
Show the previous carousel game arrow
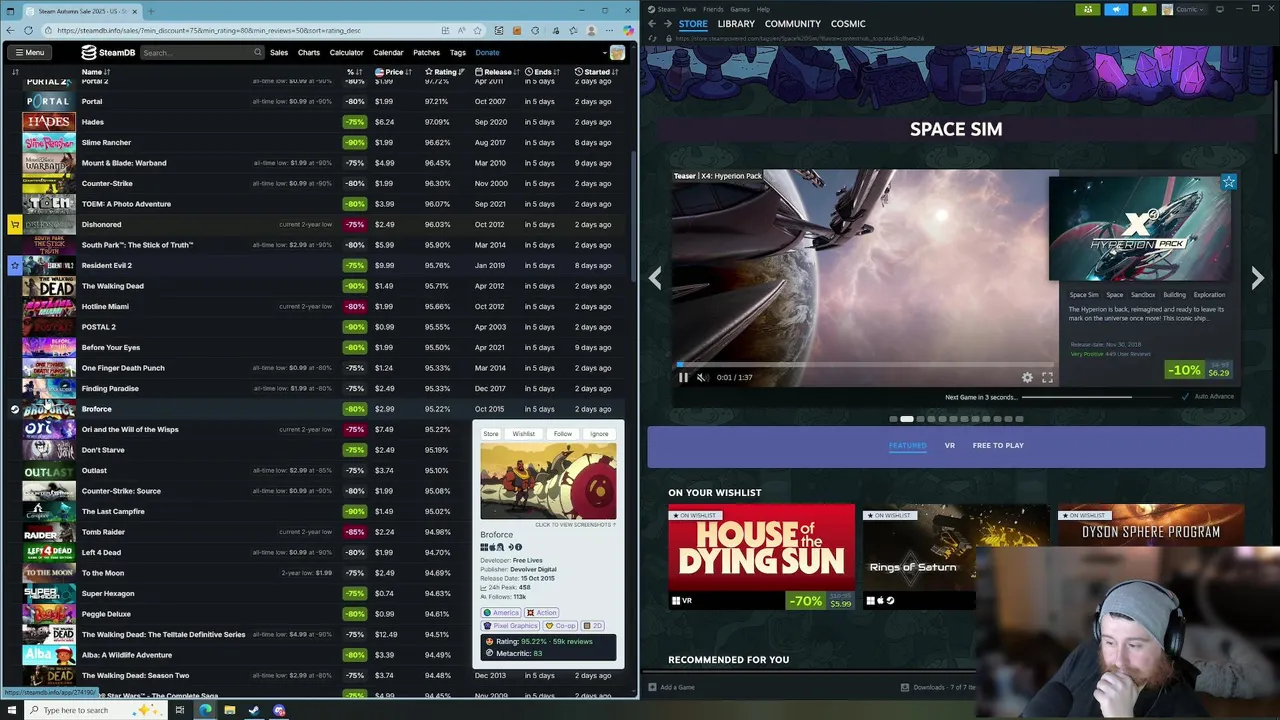click(655, 279)
